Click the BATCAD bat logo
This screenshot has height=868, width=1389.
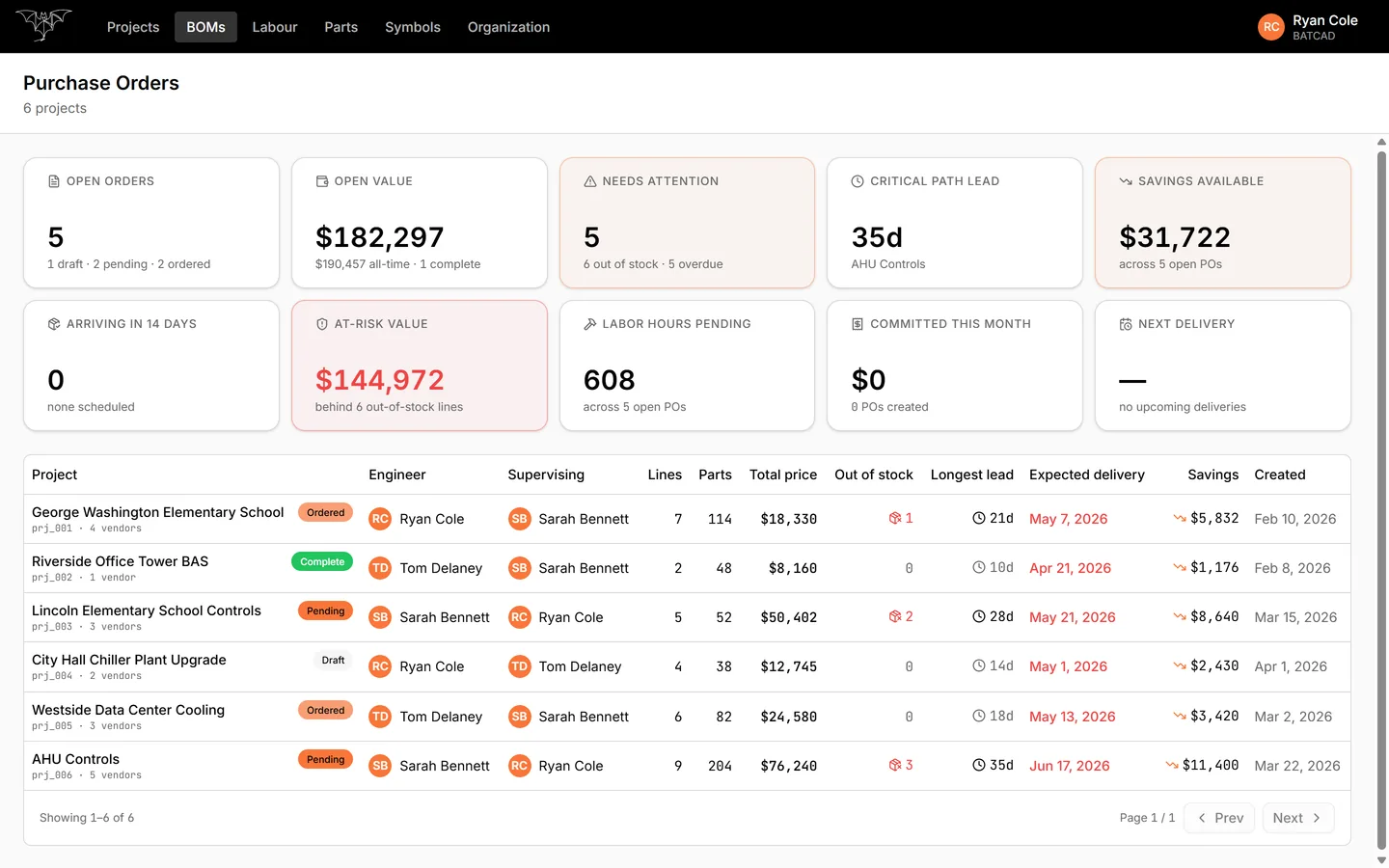[44, 25]
